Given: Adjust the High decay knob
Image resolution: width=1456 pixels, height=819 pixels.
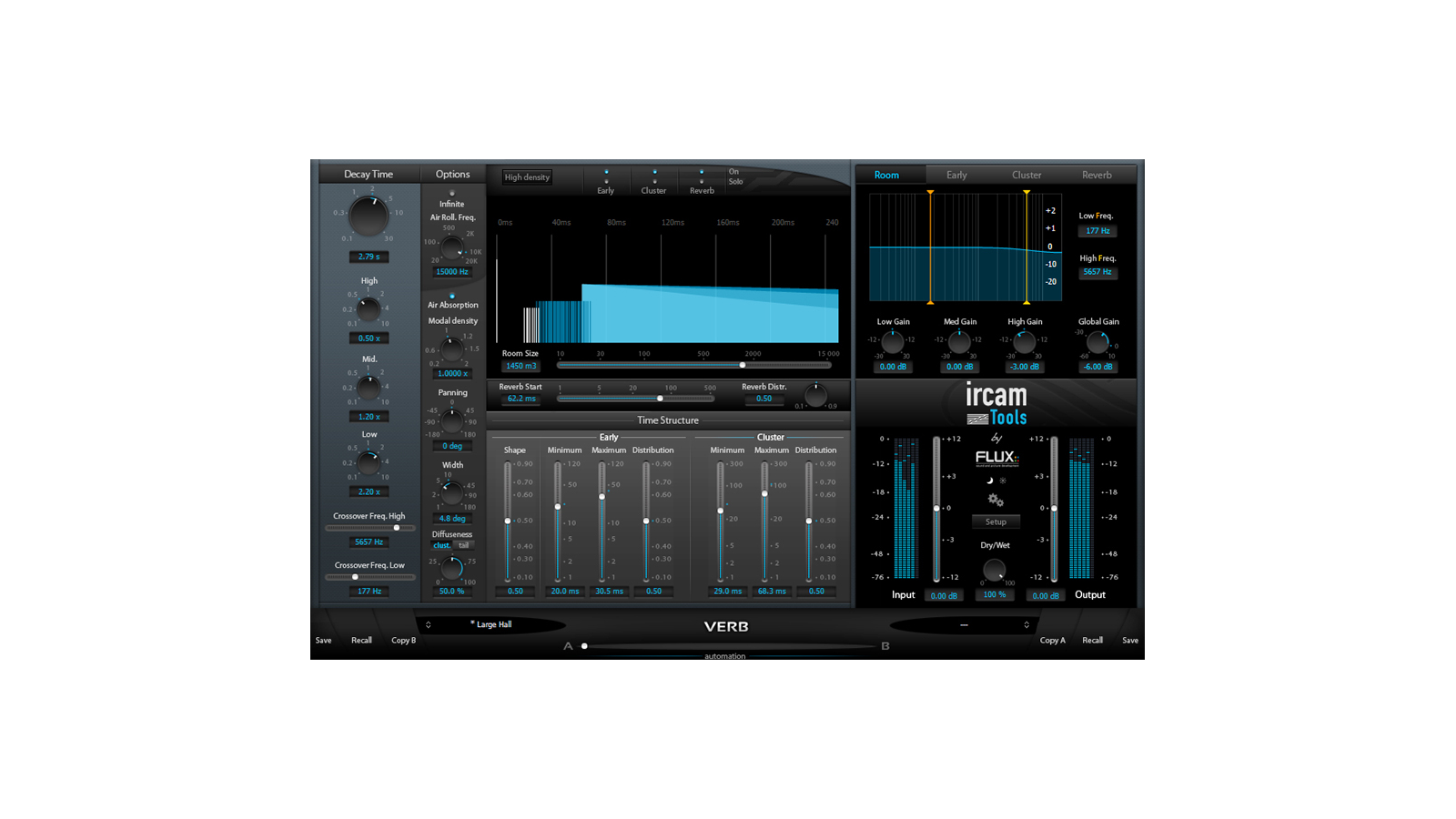Looking at the screenshot, I should [369, 310].
